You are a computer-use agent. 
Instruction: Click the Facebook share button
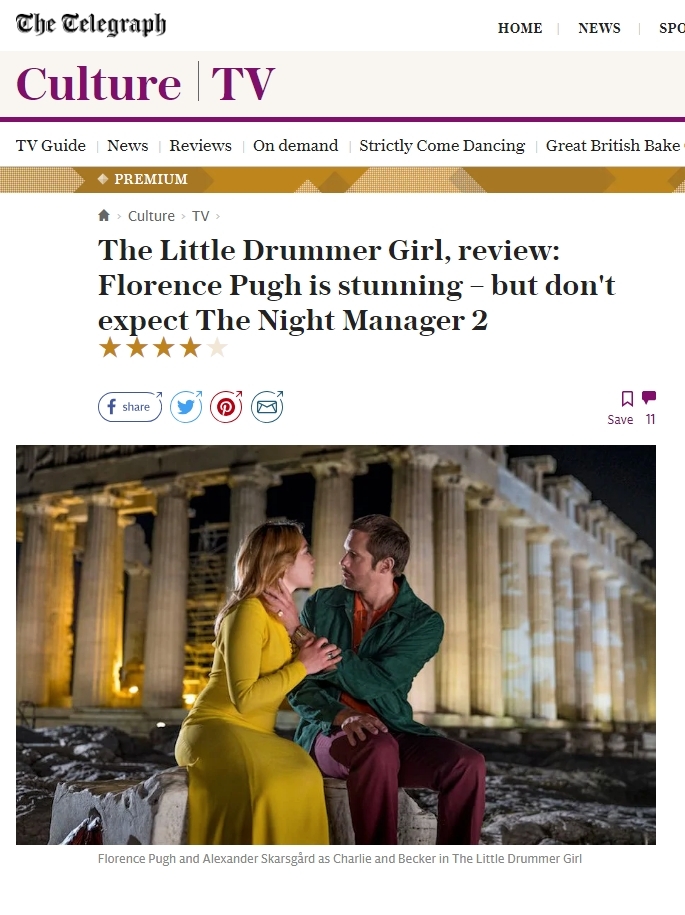tap(130, 407)
